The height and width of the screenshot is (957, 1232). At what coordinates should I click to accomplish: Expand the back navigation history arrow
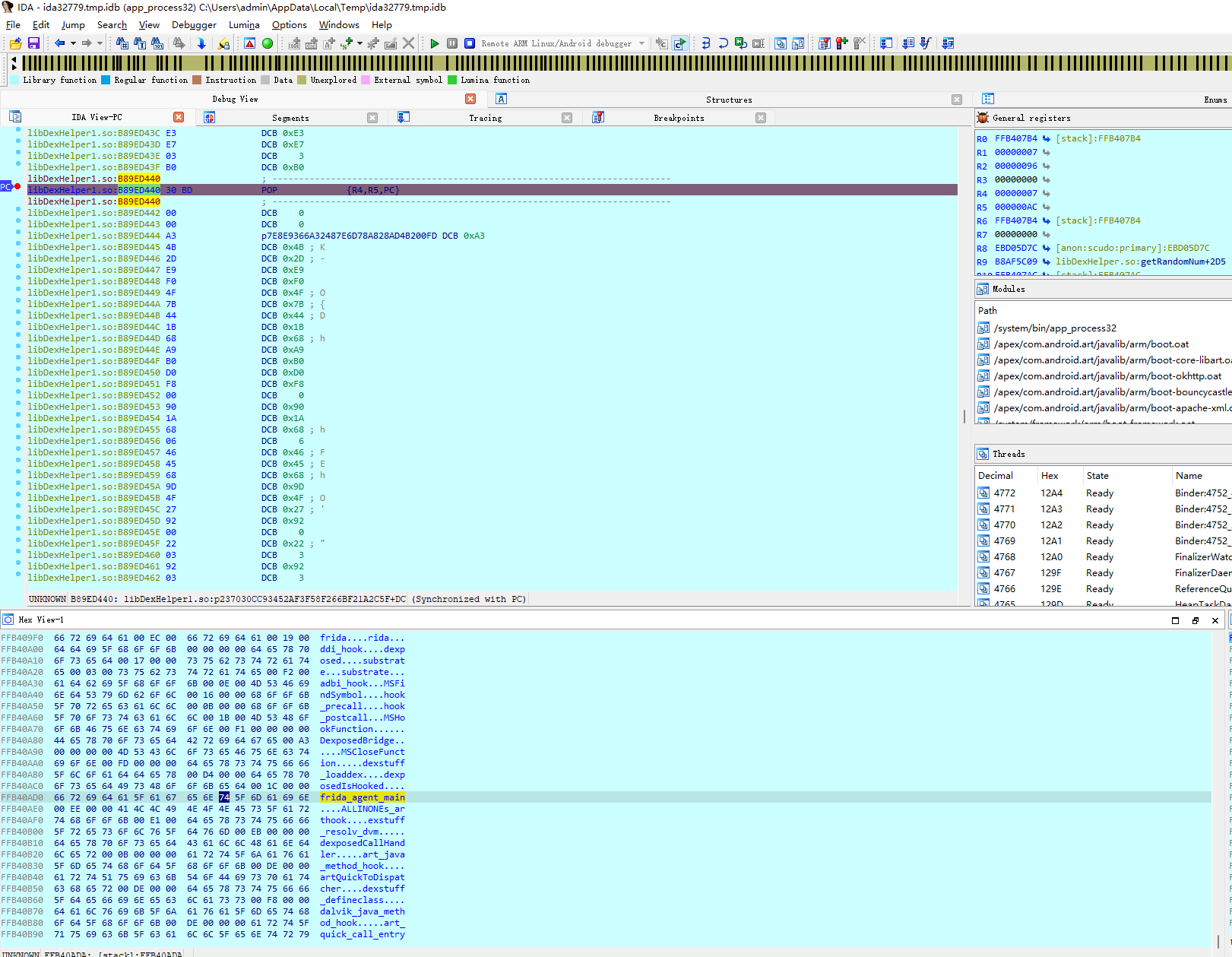click(73, 43)
